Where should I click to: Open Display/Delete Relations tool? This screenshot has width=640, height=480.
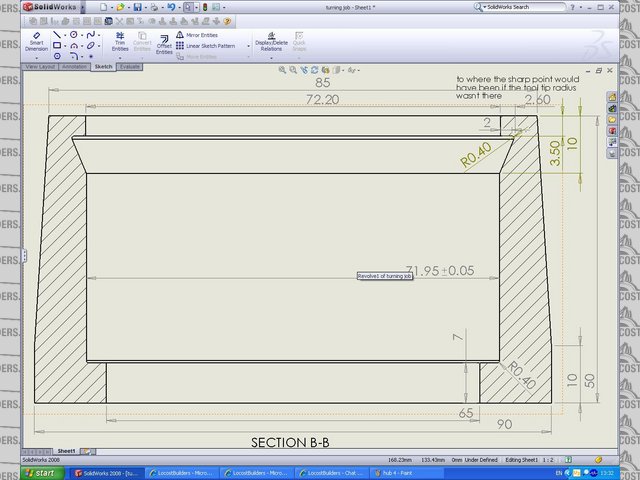[270, 41]
